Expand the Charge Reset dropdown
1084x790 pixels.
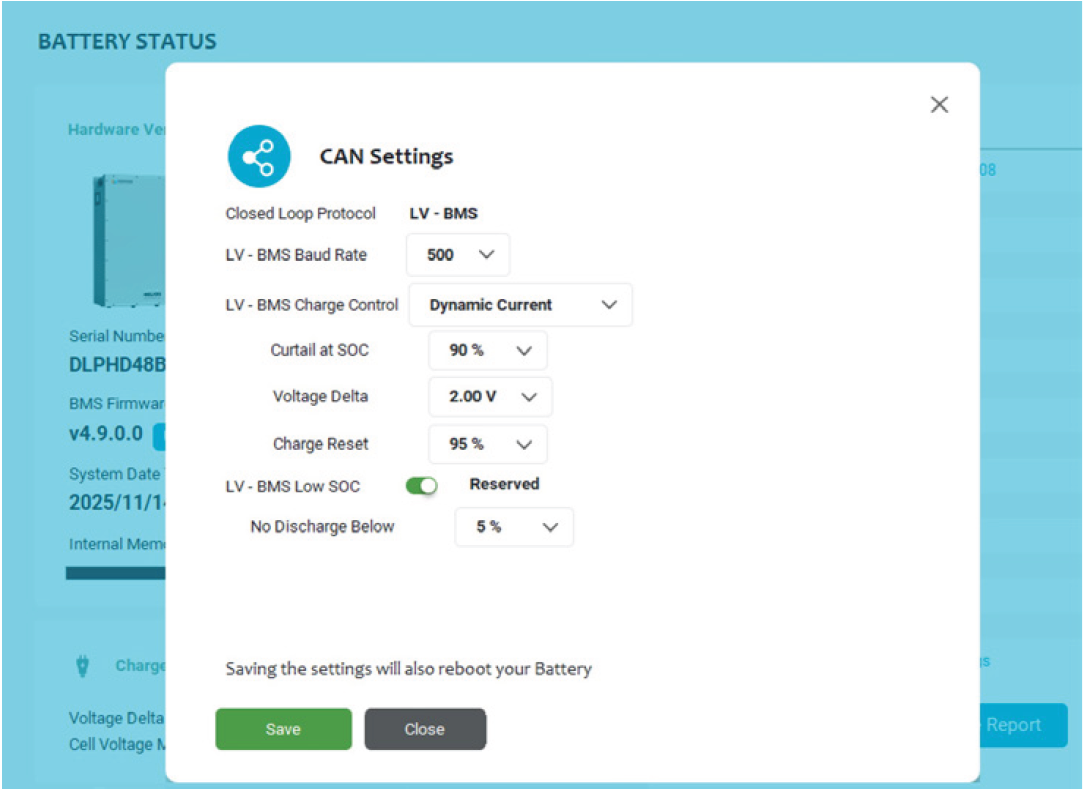tap(487, 444)
